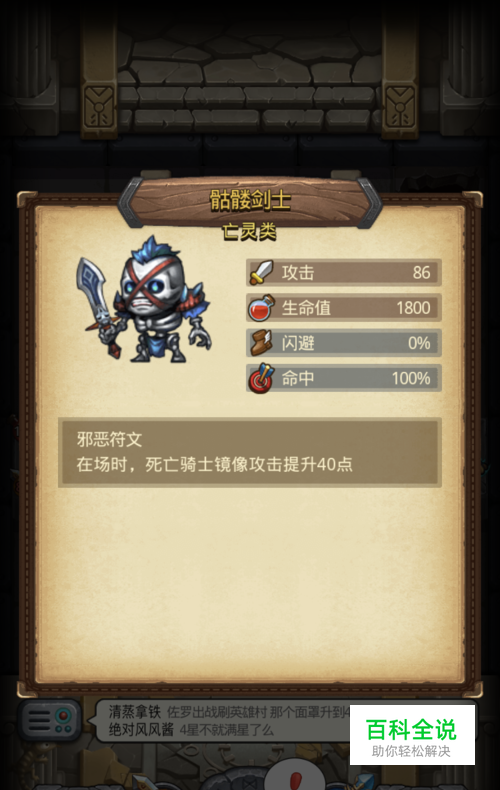Select the 生命值 1800 stat row

click(x=344, y=308)
